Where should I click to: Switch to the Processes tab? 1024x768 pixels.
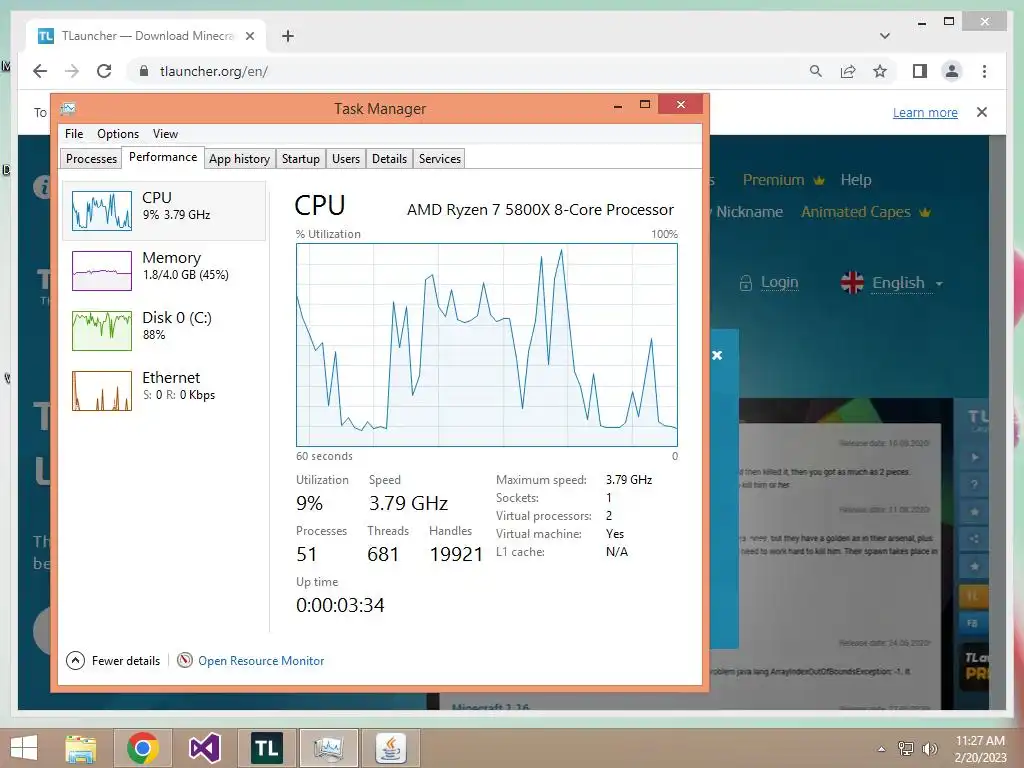tap(91, 159)
